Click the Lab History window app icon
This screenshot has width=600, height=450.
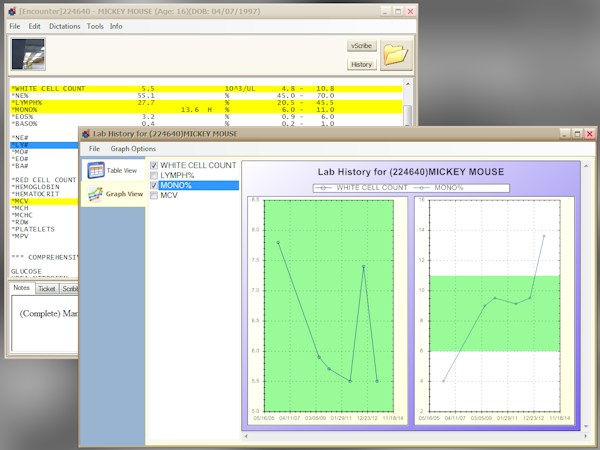[86, 134]
